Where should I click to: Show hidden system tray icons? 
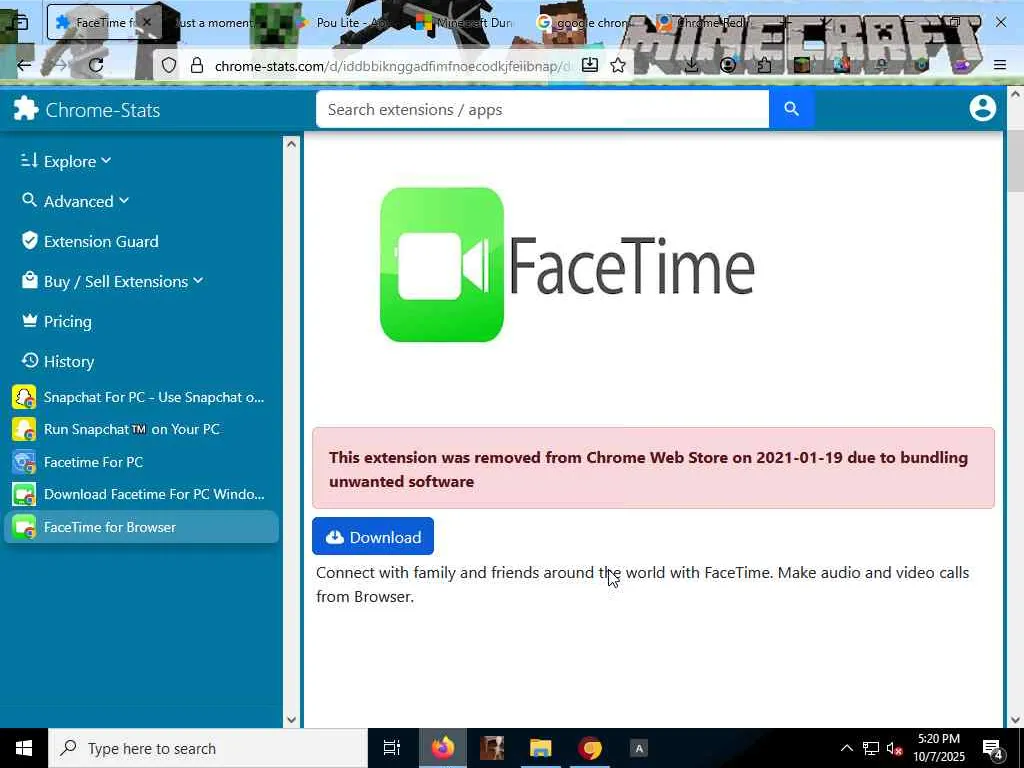tap(846, 748)
